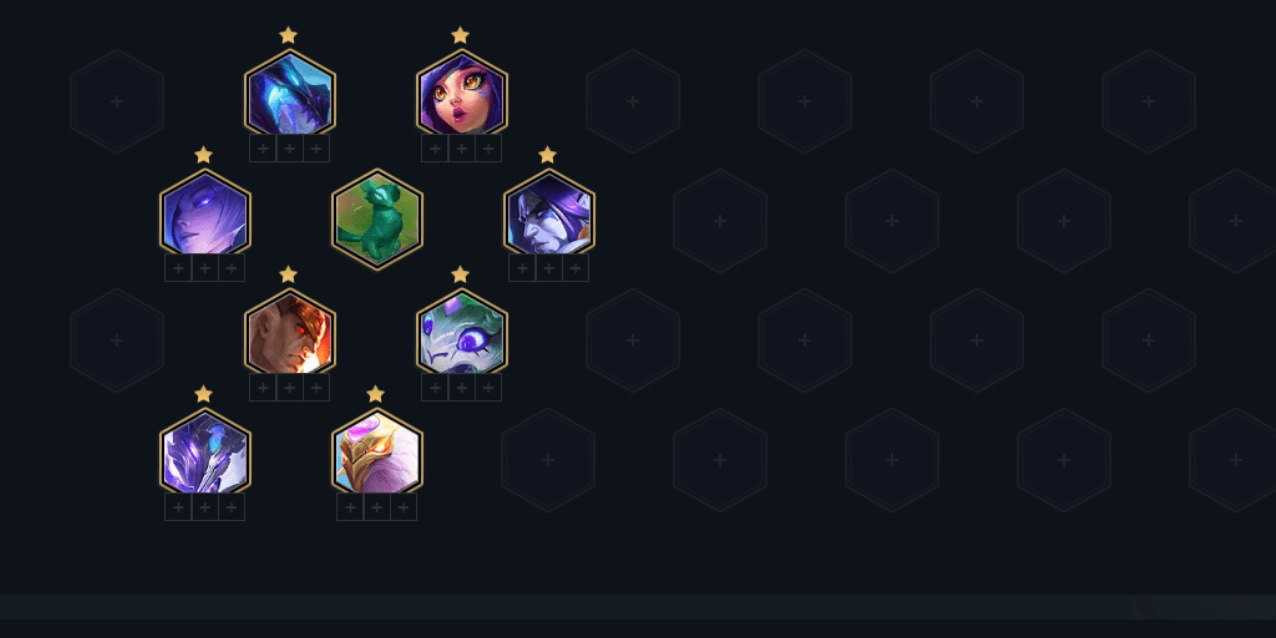Click the empty hexagon left of Kha'Zix

click(x=117, y=101)
